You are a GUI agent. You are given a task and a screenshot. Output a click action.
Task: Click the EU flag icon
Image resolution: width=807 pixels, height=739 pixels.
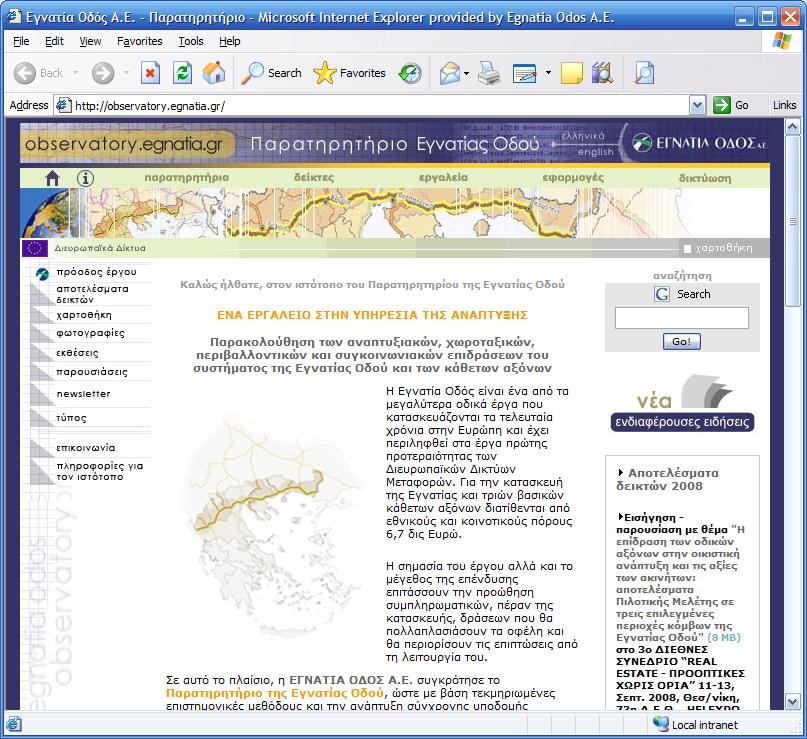tap(35, 248)
